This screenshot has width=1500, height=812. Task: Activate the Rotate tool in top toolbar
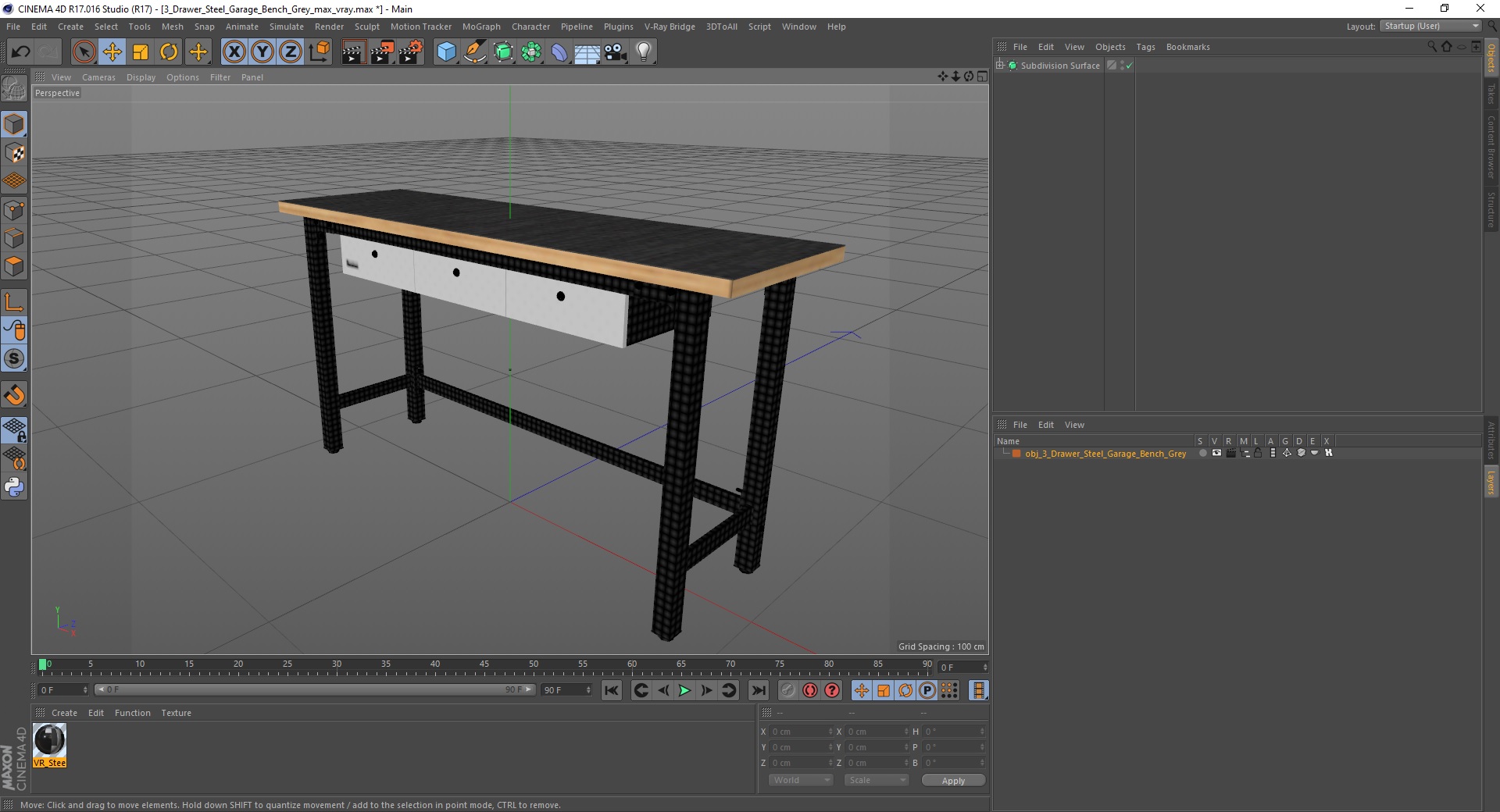click(169, 52)
